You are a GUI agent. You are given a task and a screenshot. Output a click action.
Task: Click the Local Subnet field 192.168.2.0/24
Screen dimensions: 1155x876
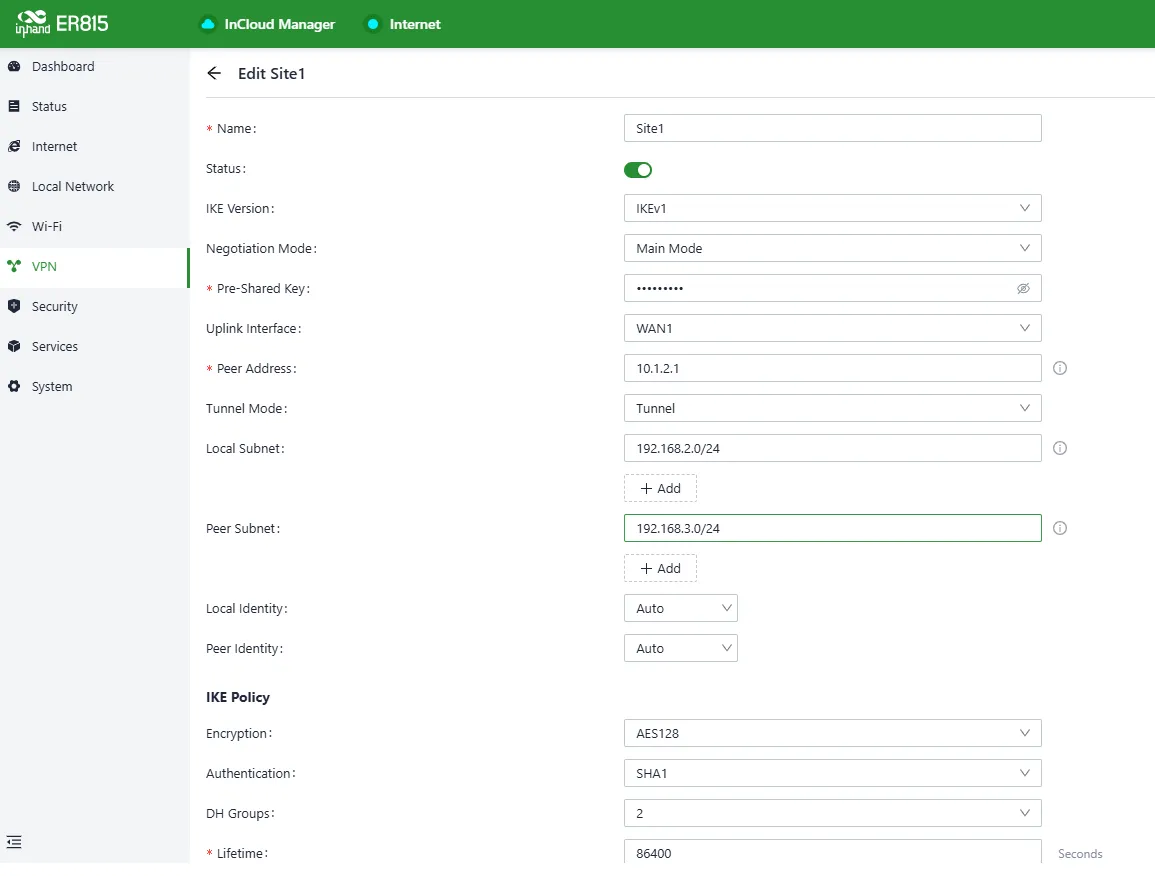click(832, 448)
